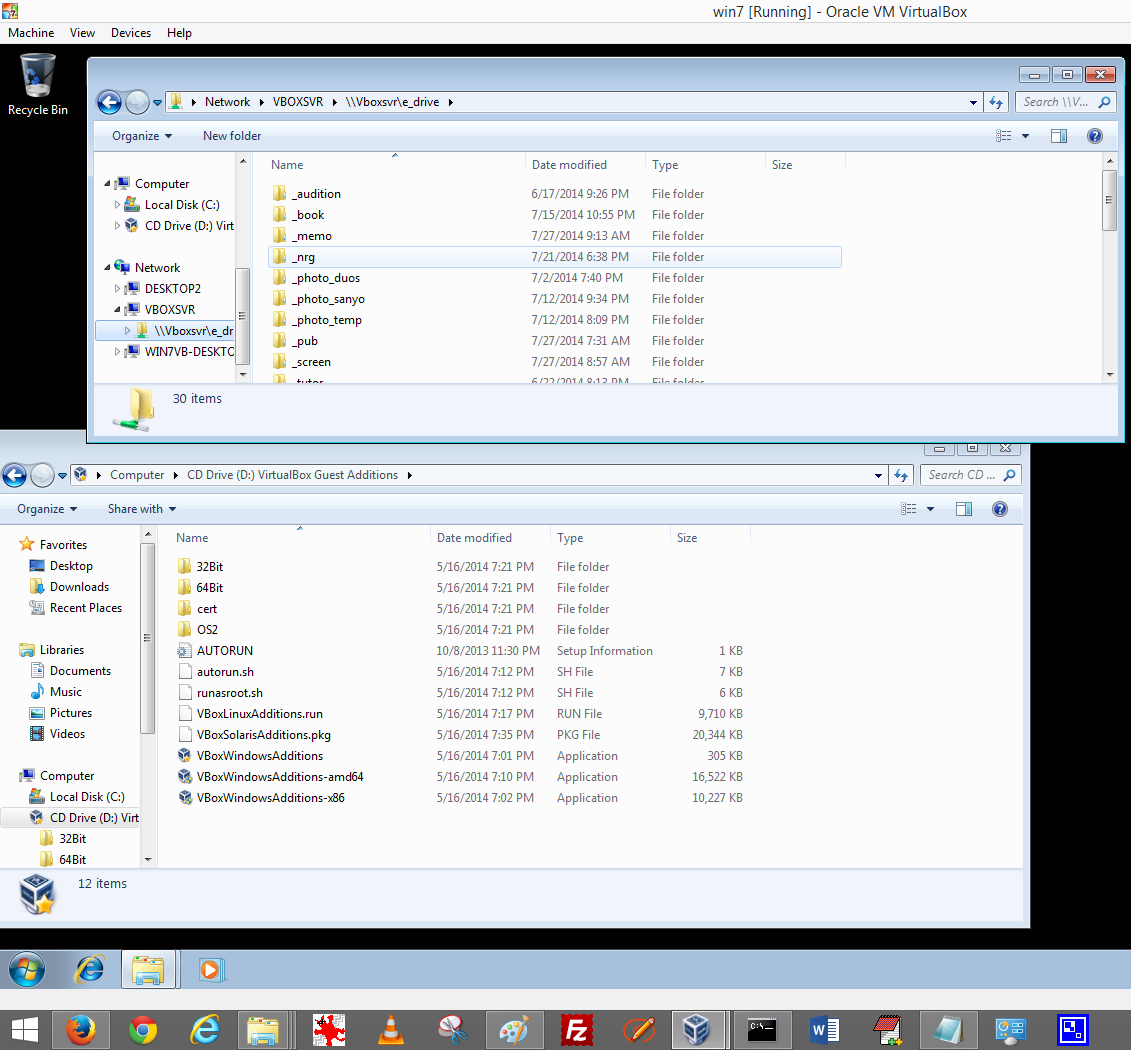This screenshot has height=1050, width=1131.
Task: Sort CD Drive files by Date modified
Action: (x=474, y=538)
